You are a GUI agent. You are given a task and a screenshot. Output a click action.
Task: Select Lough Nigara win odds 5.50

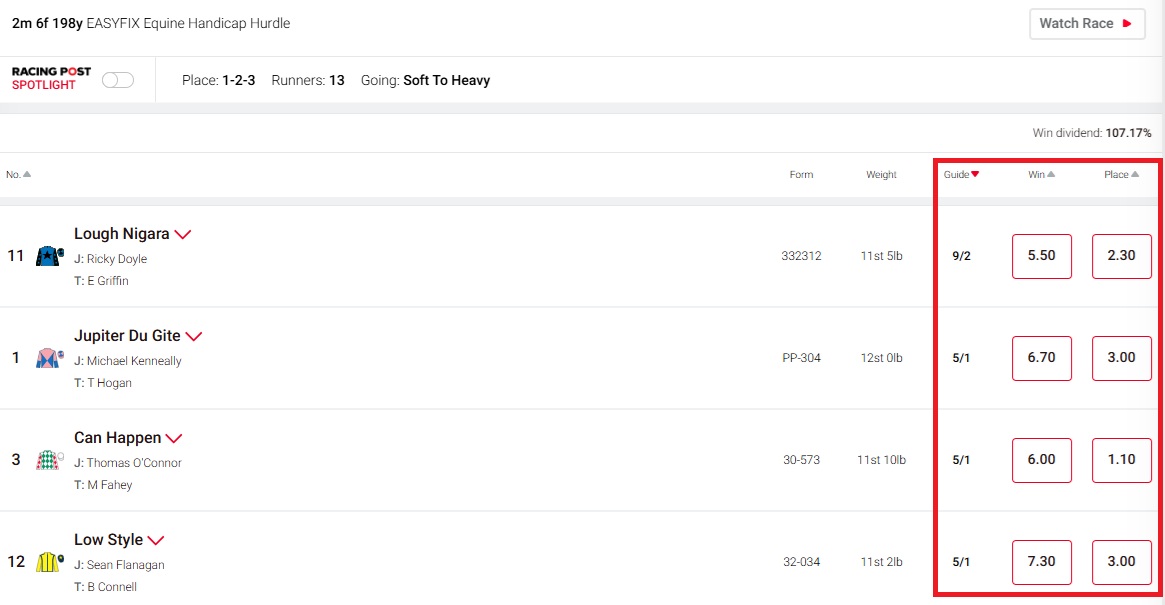1041,256
